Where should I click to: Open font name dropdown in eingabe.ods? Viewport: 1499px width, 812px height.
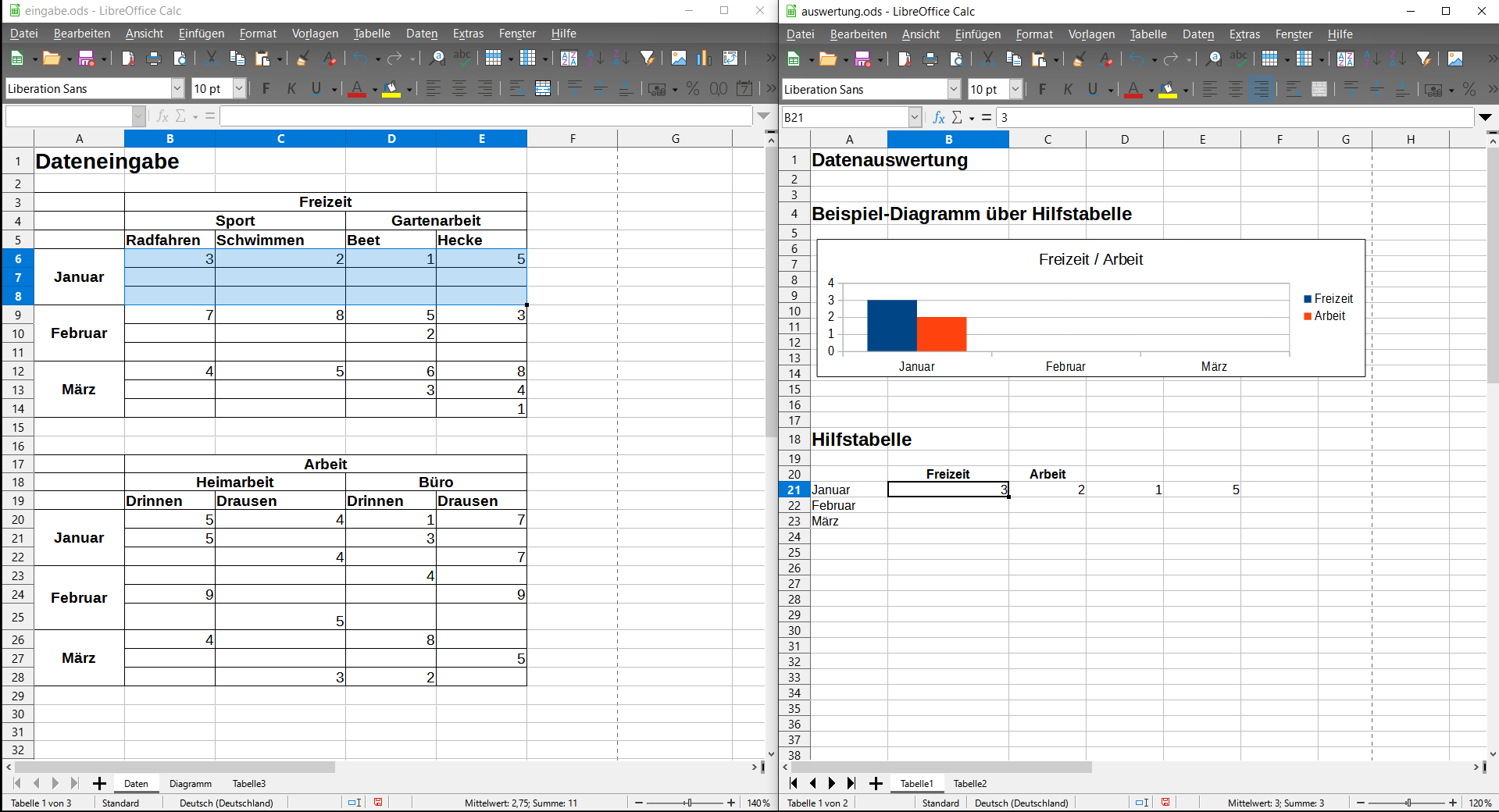177,89
